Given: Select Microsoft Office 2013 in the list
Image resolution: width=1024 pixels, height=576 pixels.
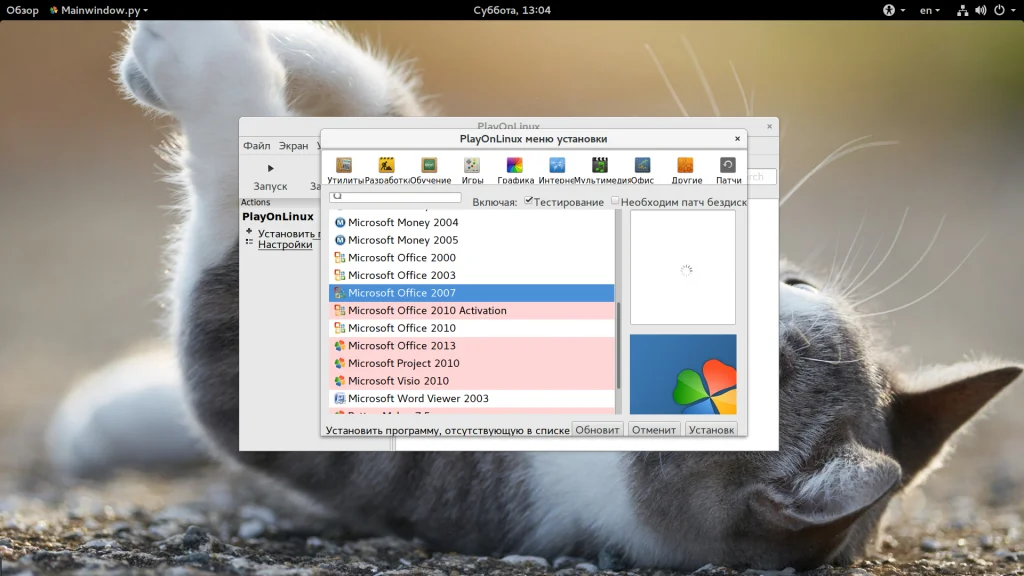Looking at the screenshot, I should [401, 346].
